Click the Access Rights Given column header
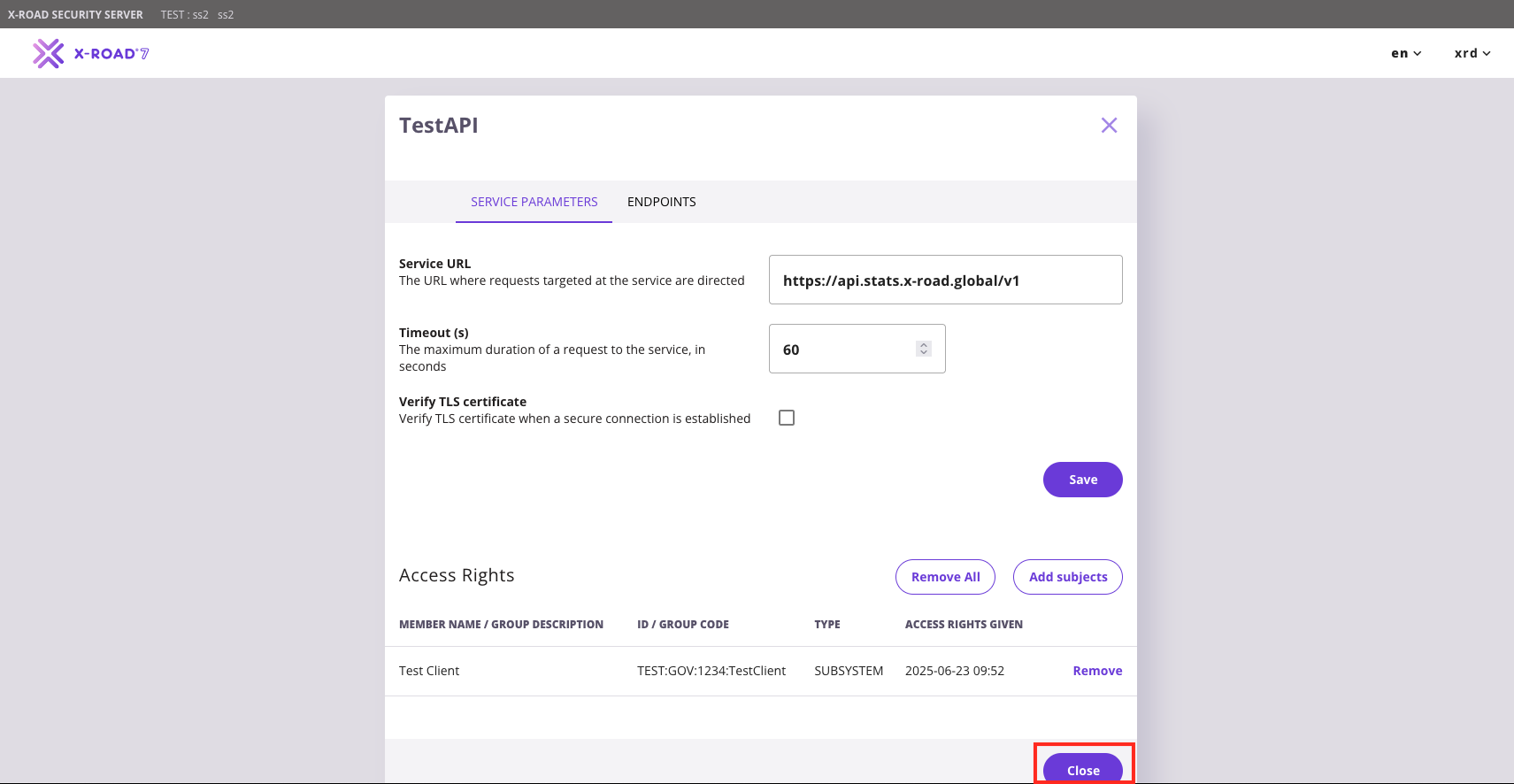Screen dimensions: 1514x784 [964, 625]
